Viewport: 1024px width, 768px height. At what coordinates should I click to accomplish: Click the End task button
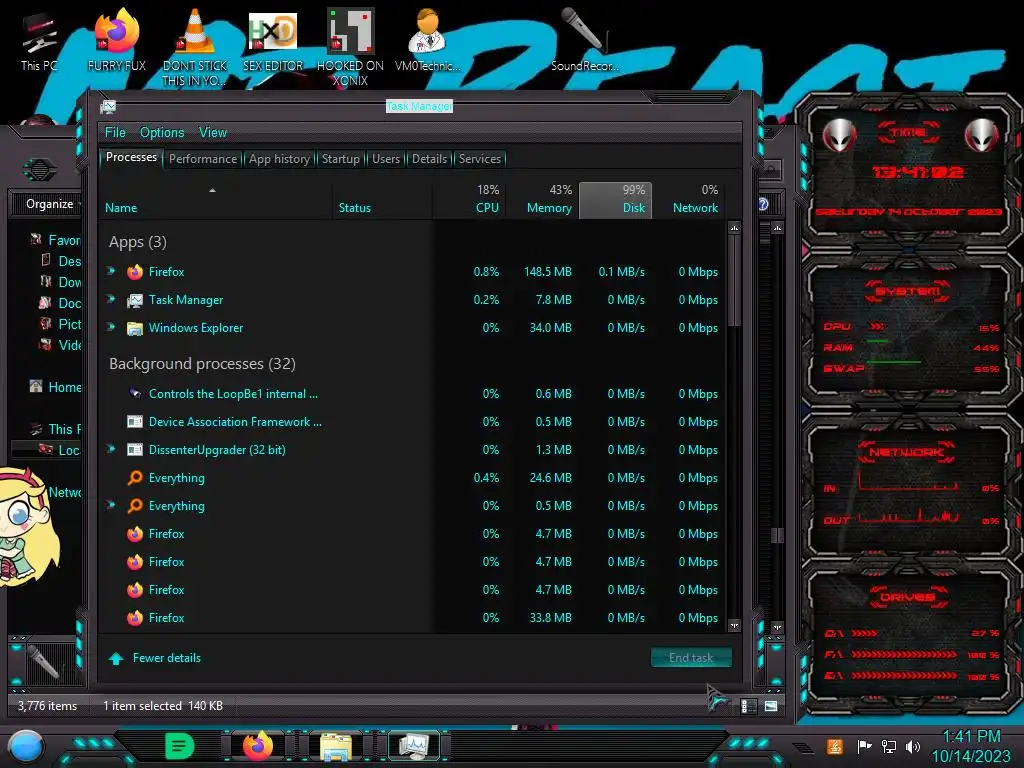coord(691,658)
